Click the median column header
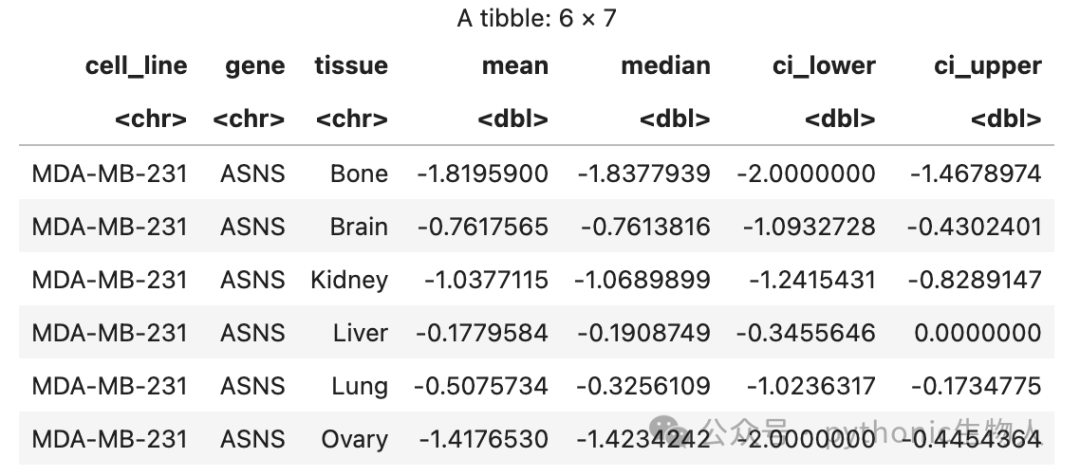The height and width of the screenshot is (476, 1080). pyautogui.click(x=665, y=66)
